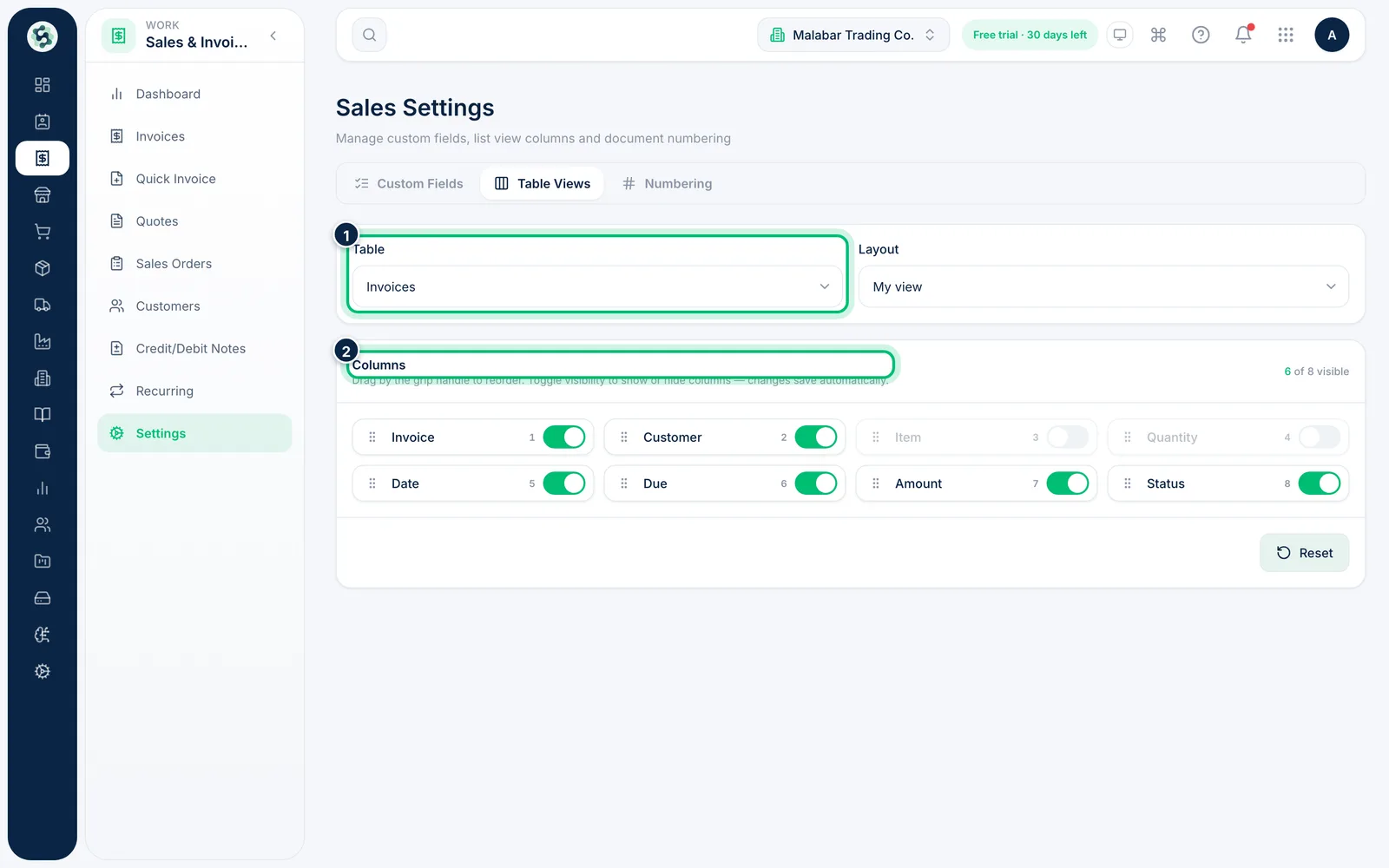Viewport: 1389px width, 868px height.
Task: Switch to Numbering tab
Action: (x=667, y=183)
